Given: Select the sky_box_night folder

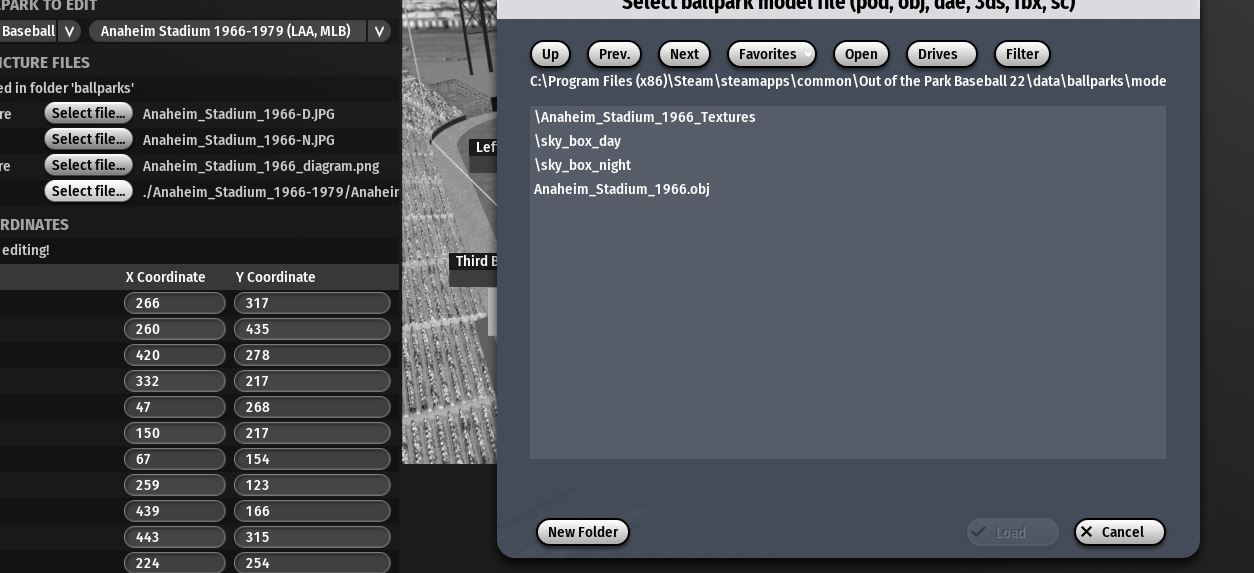Looking at the screenshot, I should click(x=583, y=165).
